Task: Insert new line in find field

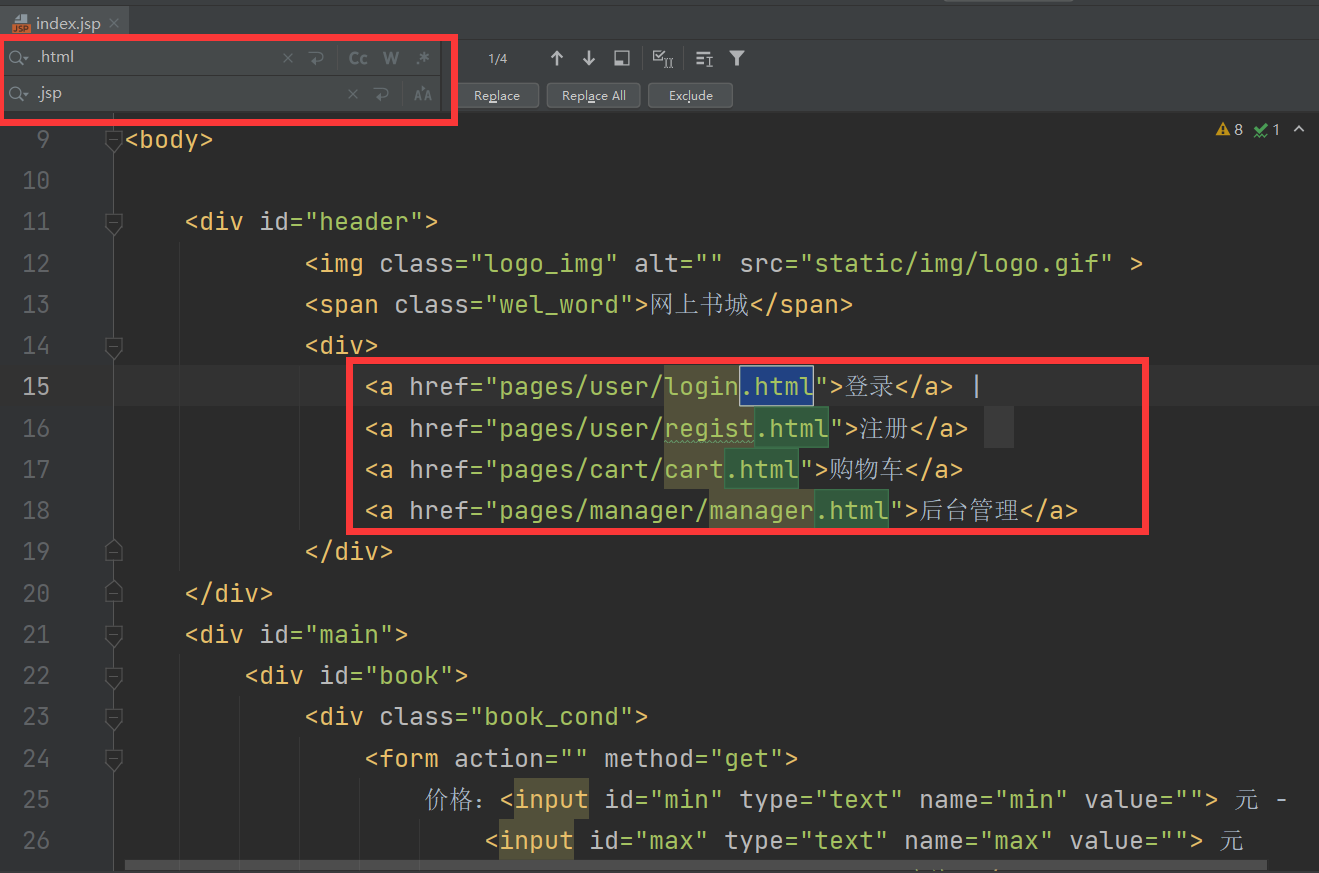Action: (316, 59)
